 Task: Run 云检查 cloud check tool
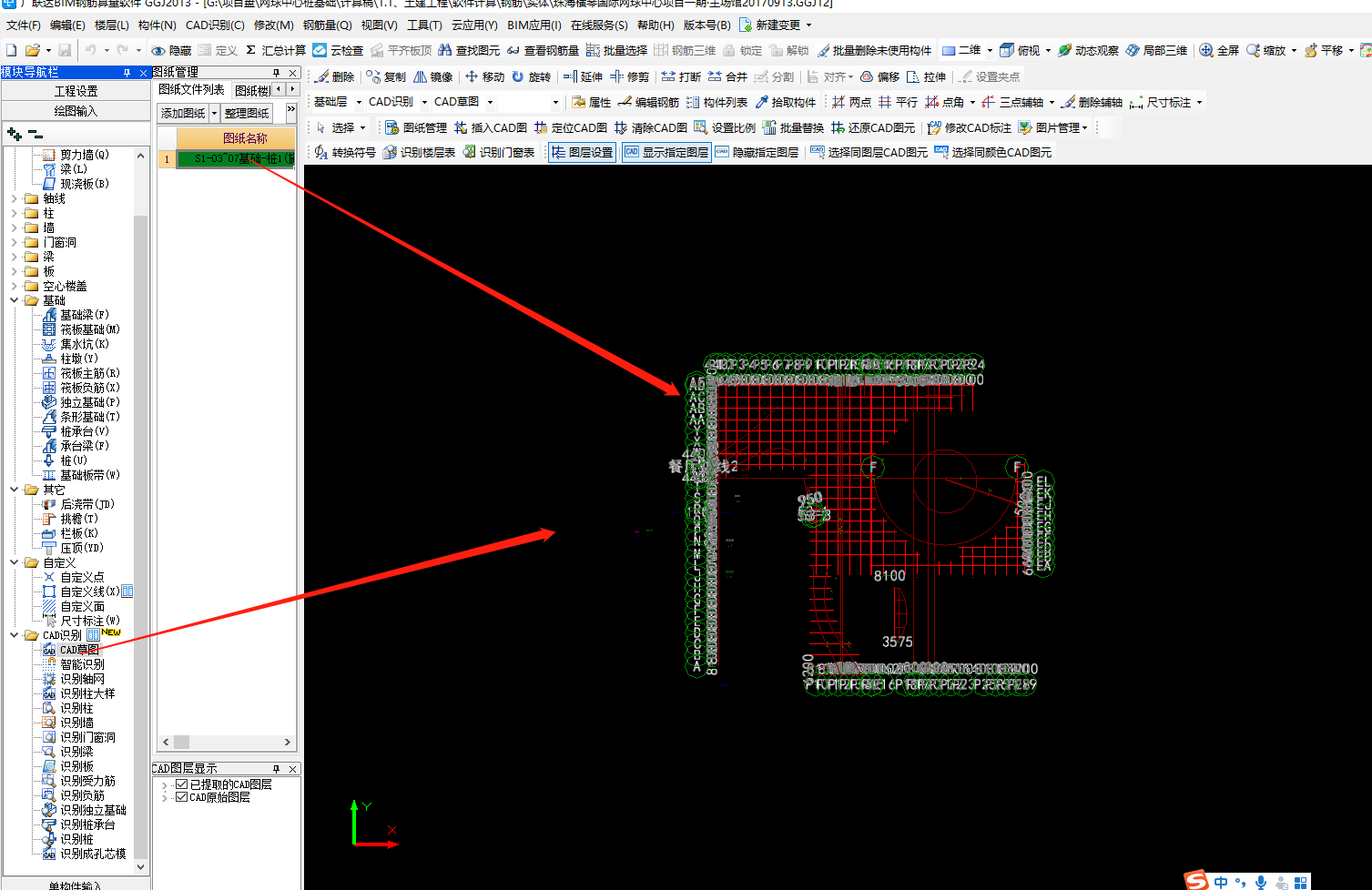pos(338,50)
